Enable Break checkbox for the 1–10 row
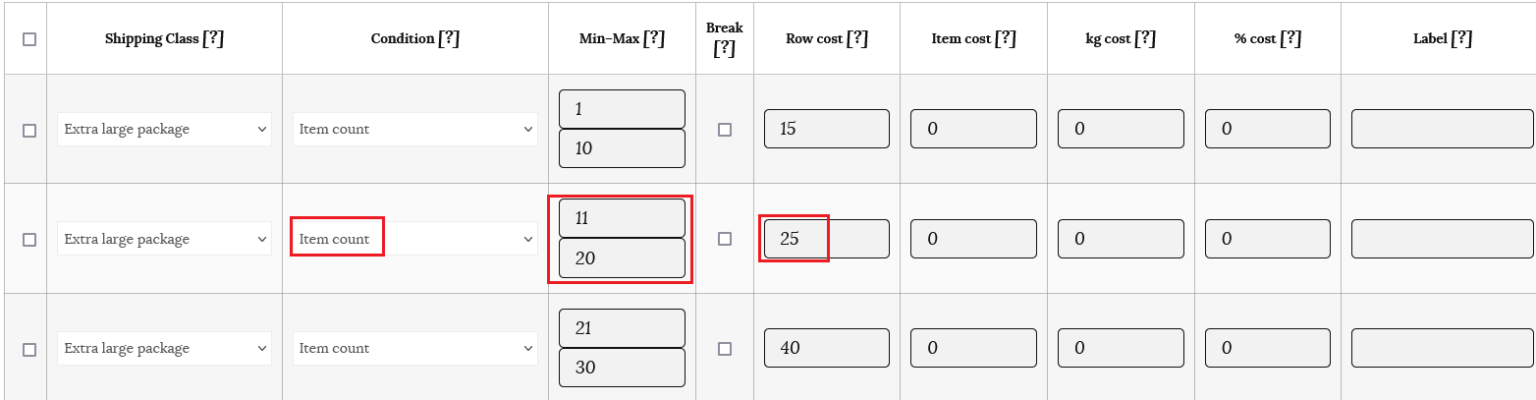The image size is (1536, 400). point(725,129)
